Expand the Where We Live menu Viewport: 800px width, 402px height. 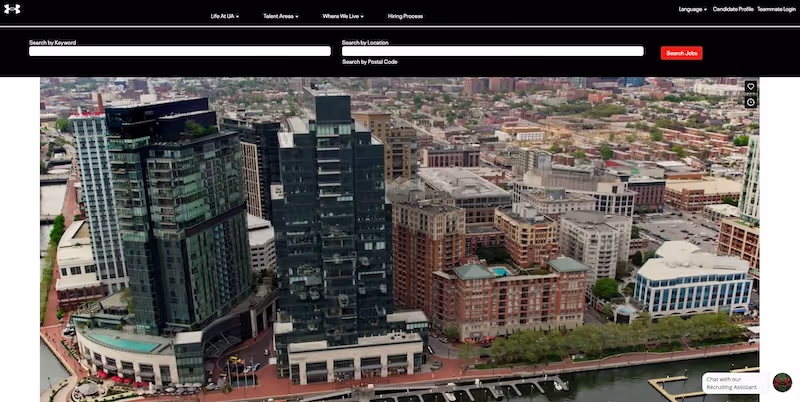coord(343,16)
